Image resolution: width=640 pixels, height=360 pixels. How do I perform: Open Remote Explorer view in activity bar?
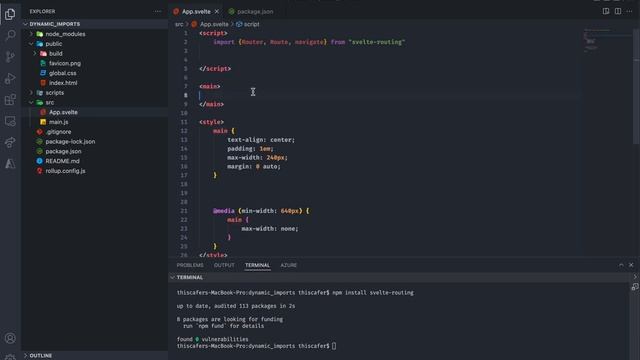10,121
